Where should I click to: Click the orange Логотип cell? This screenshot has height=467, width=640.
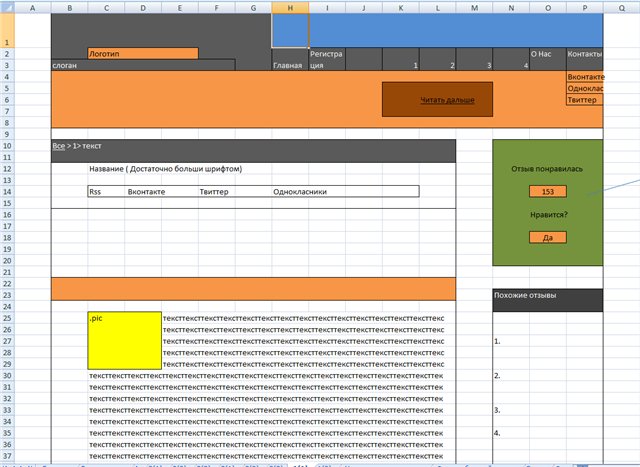tap(143, 53)
